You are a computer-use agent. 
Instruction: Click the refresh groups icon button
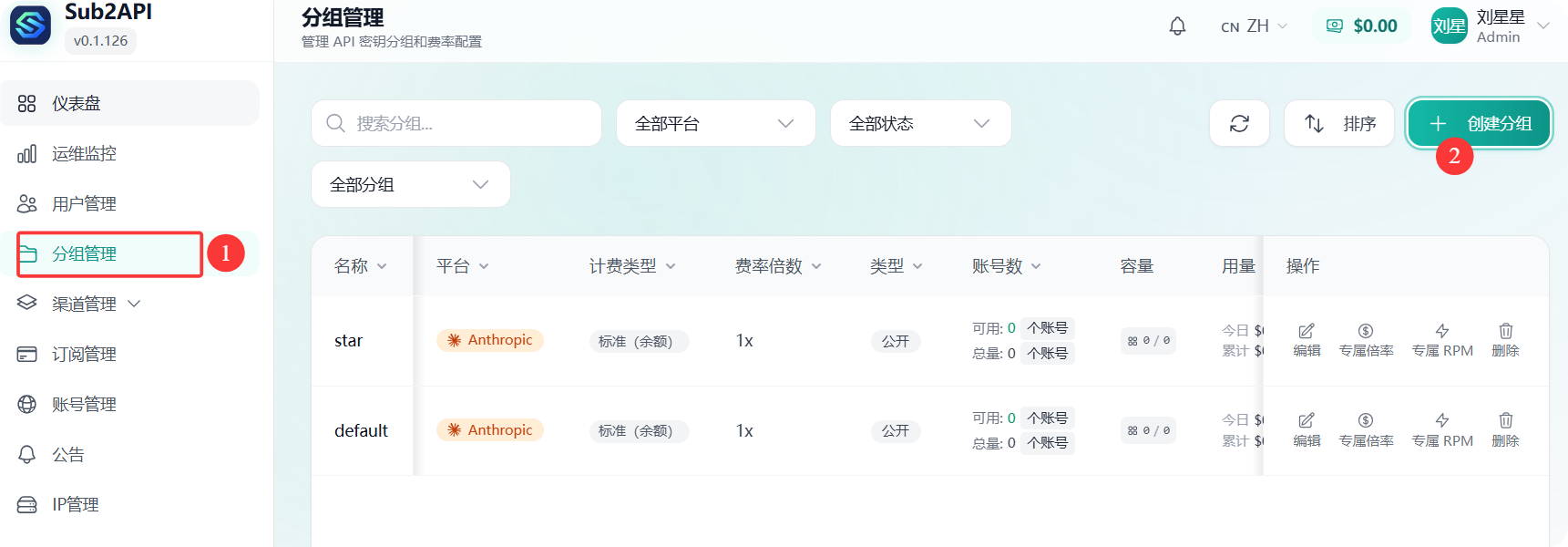tap(1239, 123)
